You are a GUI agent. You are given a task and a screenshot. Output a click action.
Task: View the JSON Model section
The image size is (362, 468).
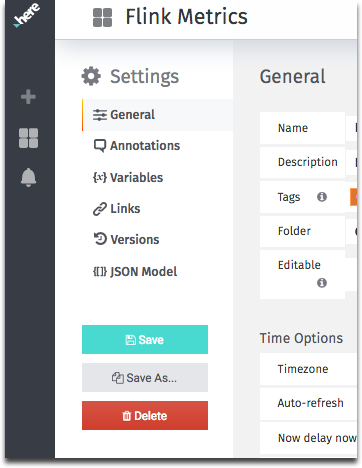(135, 271)
